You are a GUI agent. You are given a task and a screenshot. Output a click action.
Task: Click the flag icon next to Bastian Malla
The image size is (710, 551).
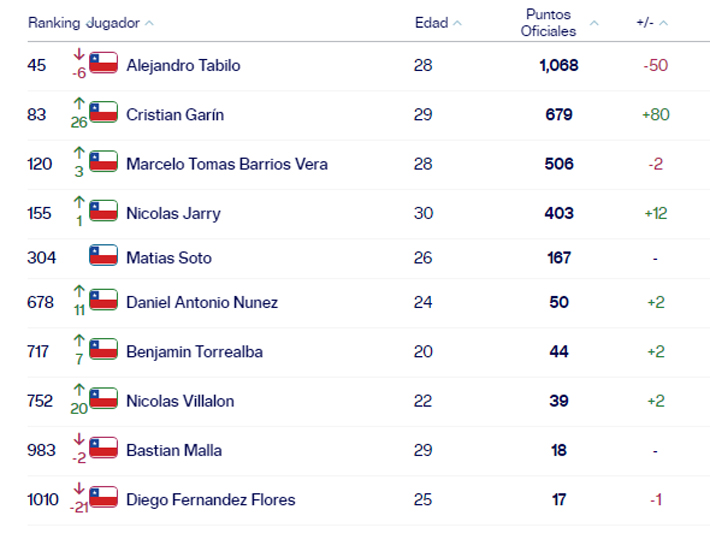pos(103,449)
